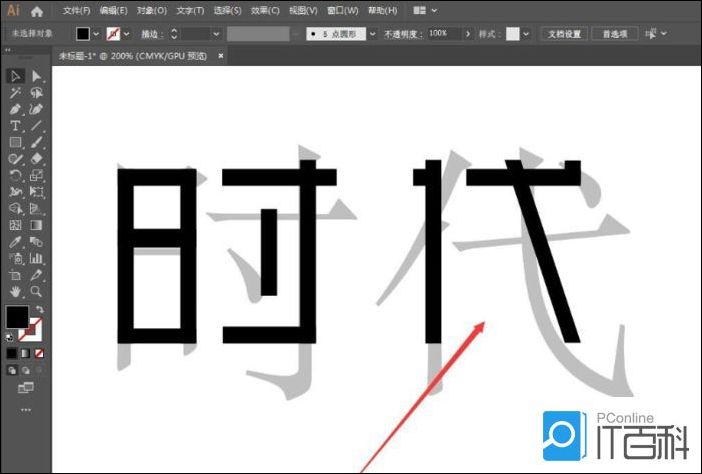Open the 文字(T) menu
The height and width of the screenshot is (474, 702).
(x=190, y=11)
